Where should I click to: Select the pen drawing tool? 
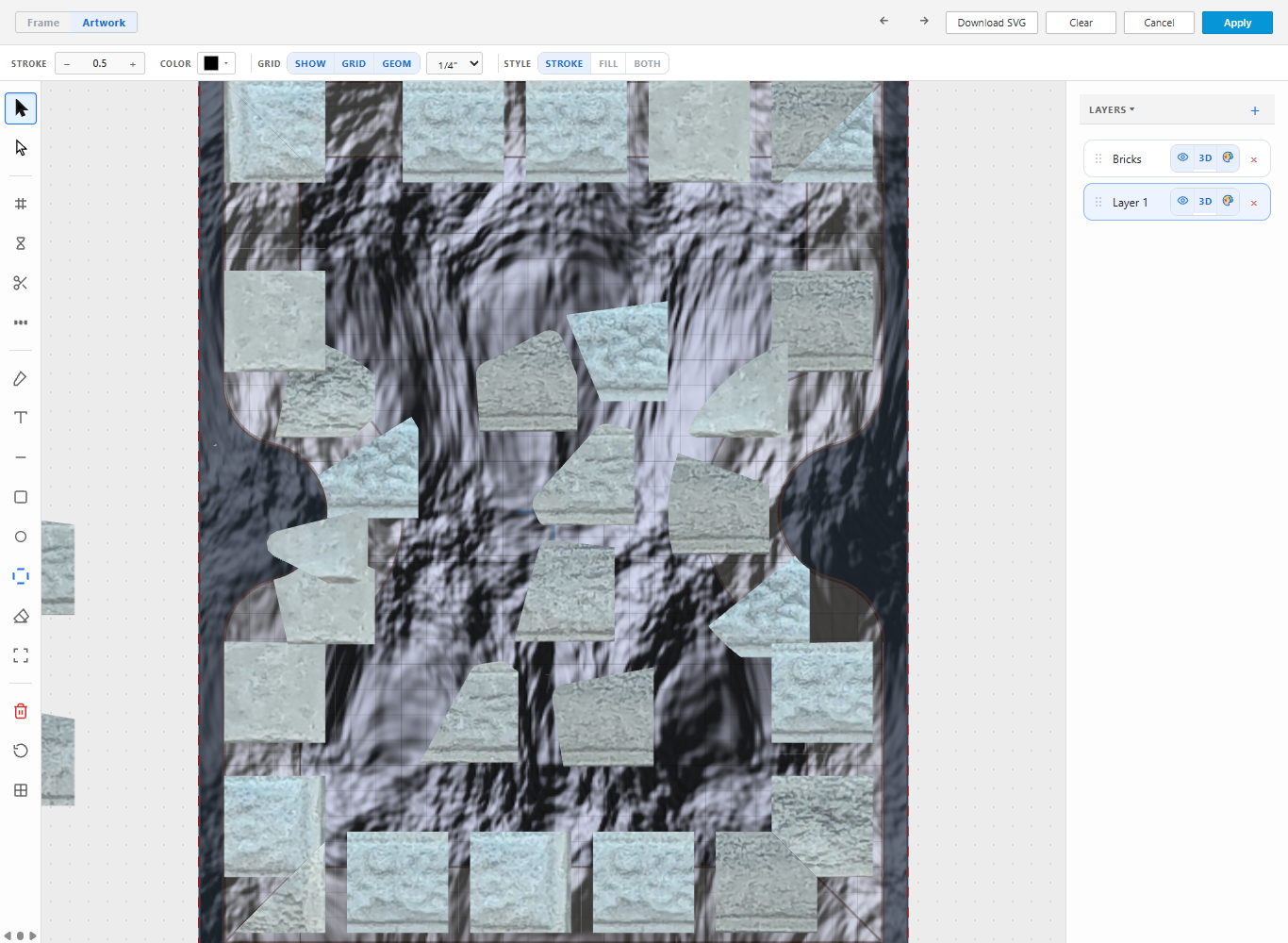pyautogui.click(x=21, y=378)
